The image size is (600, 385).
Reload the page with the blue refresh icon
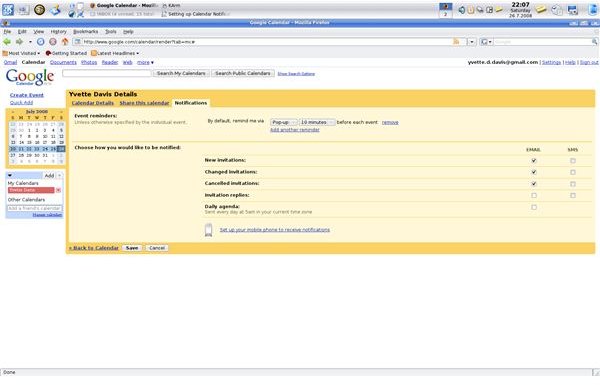click(41, 41)
